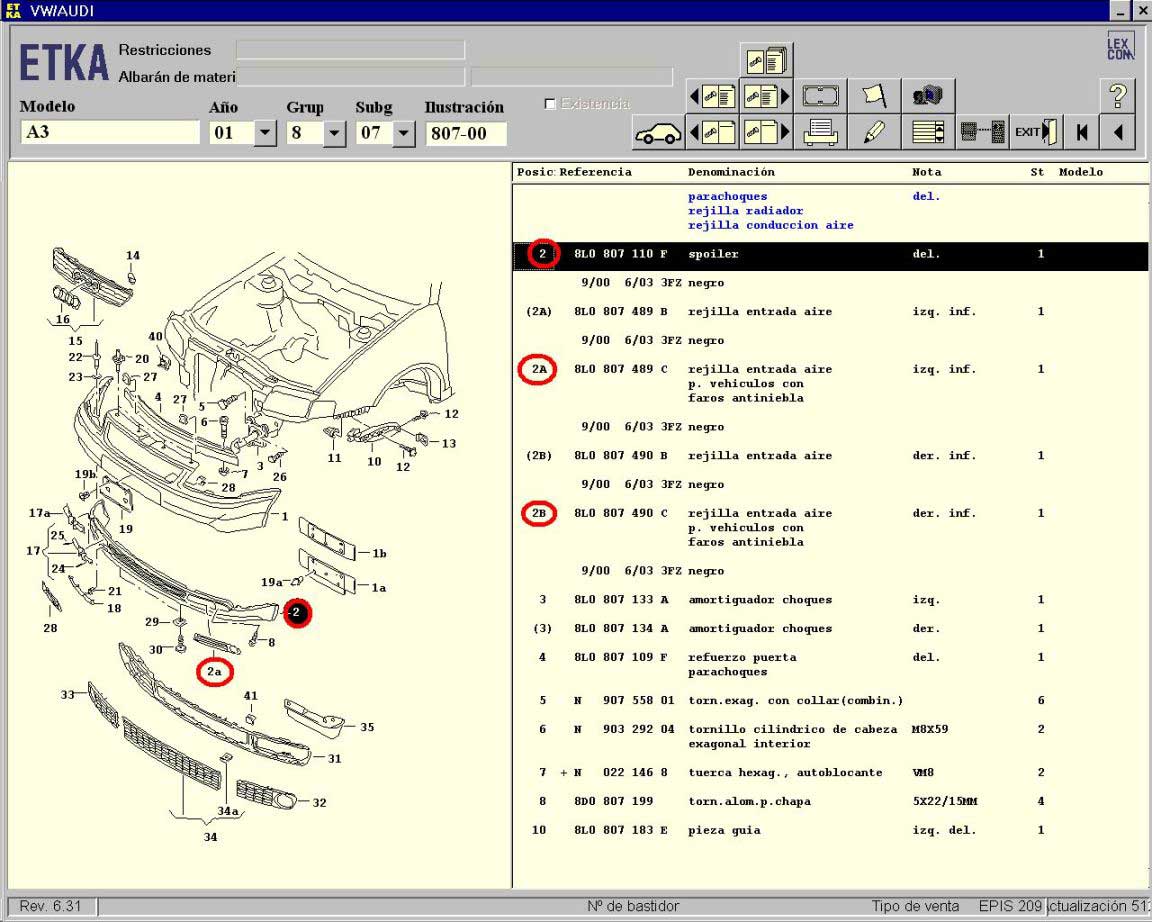
Task: Click the Modelo field showing A3
Action: (110, 133)
